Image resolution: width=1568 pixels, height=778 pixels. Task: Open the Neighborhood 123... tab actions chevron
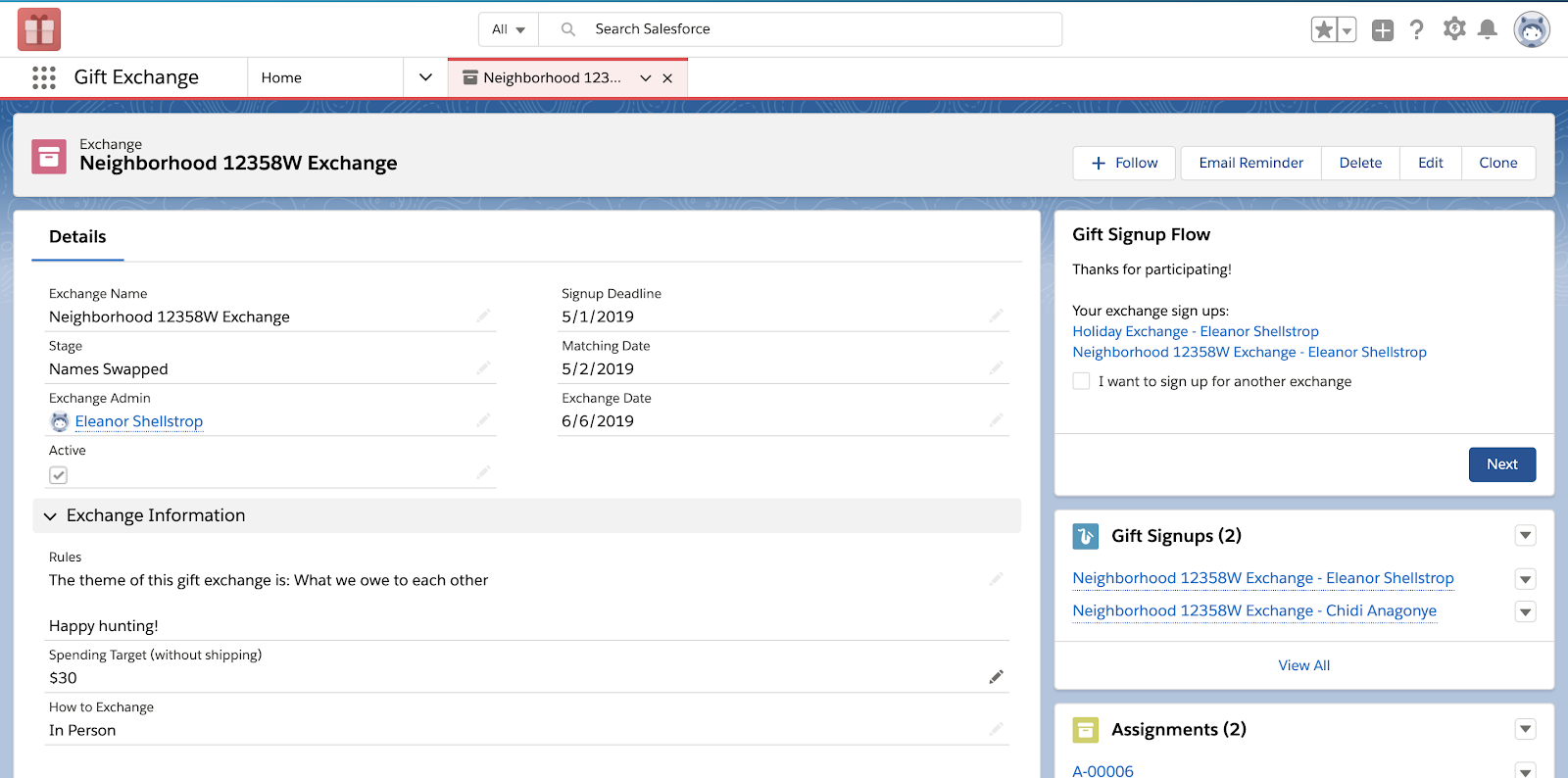(x=646, y=78)
